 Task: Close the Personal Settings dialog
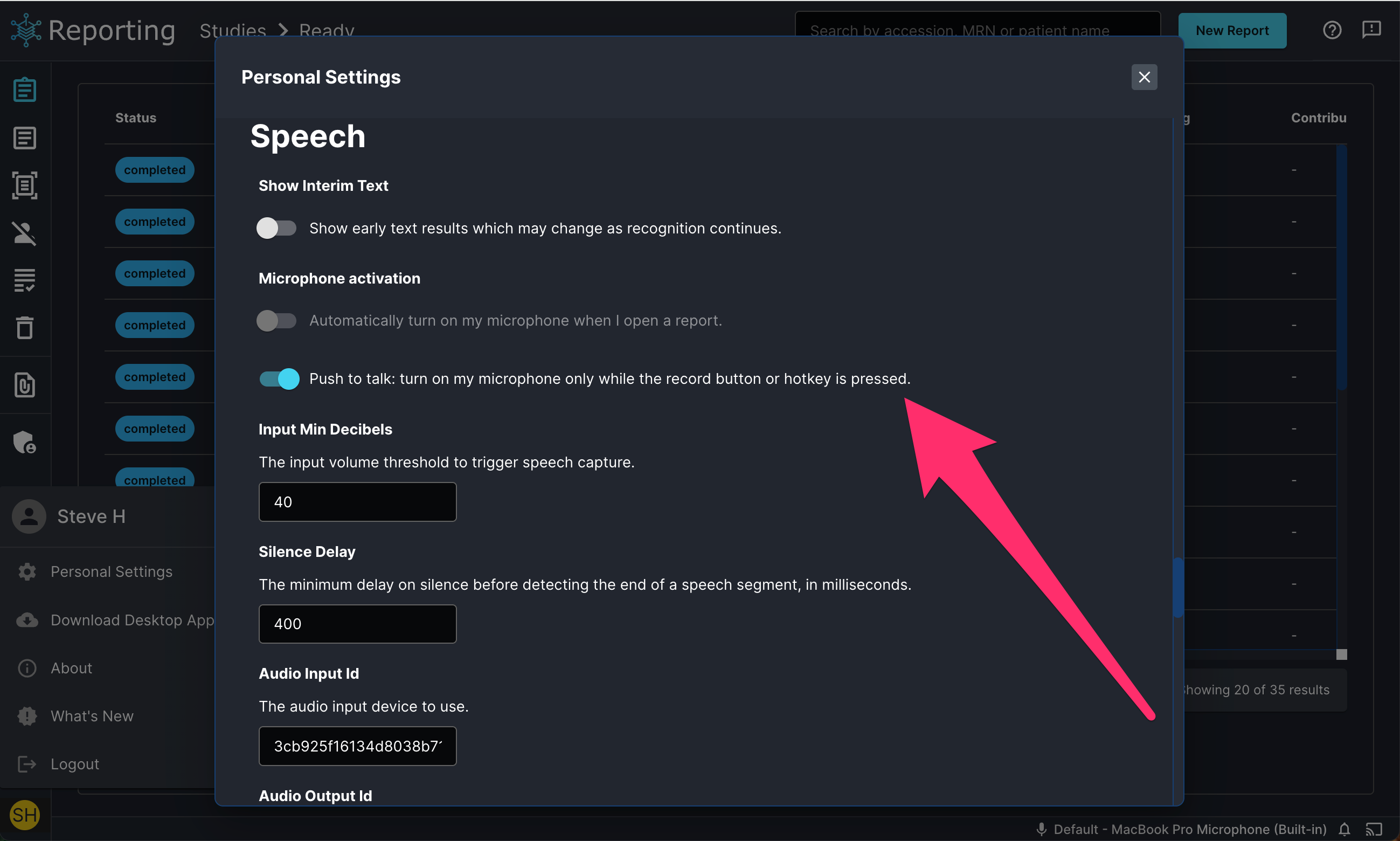pyautogui.click(x=1144, y=77)
